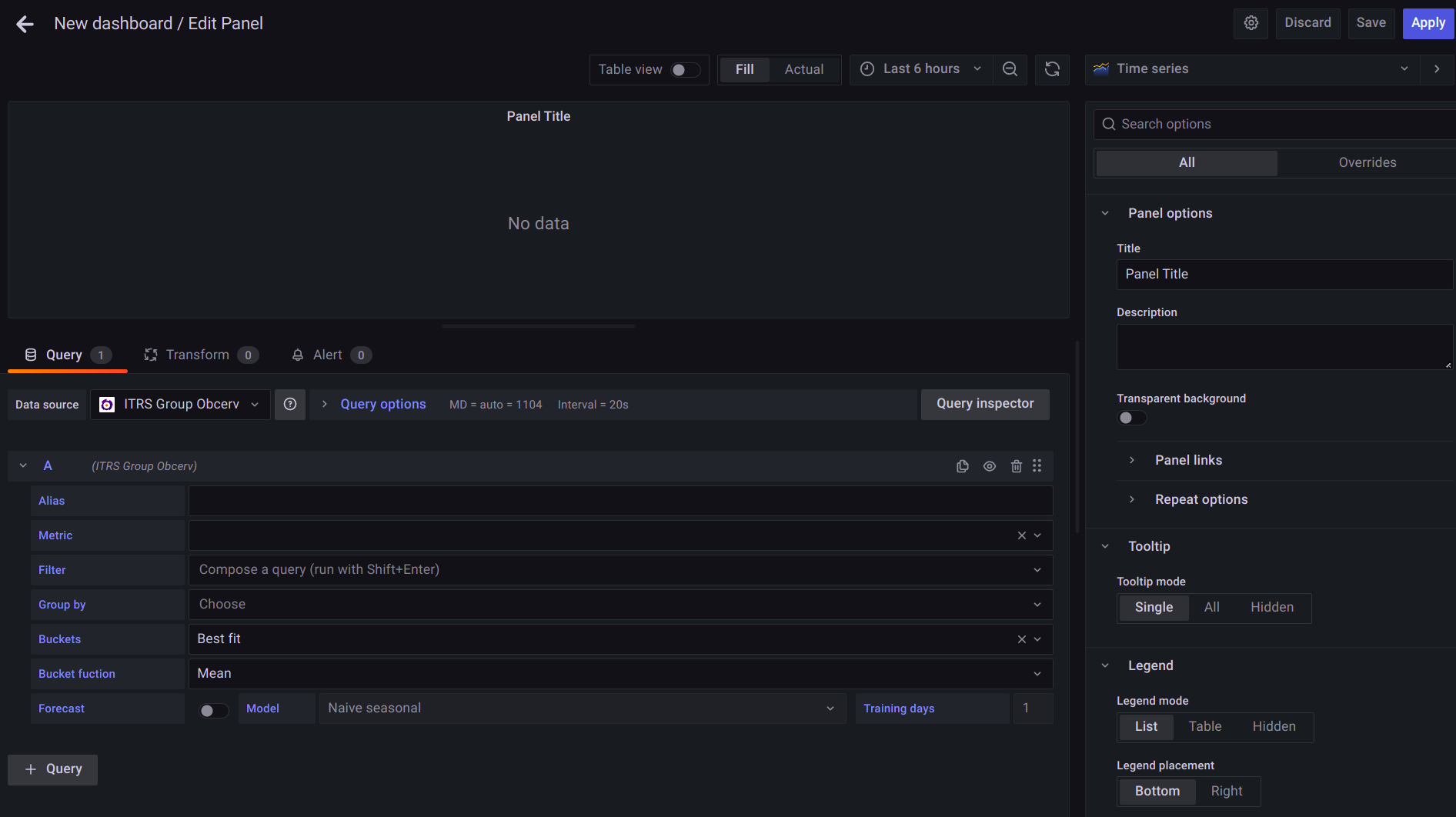Click the Search options field

[1274, 124]
